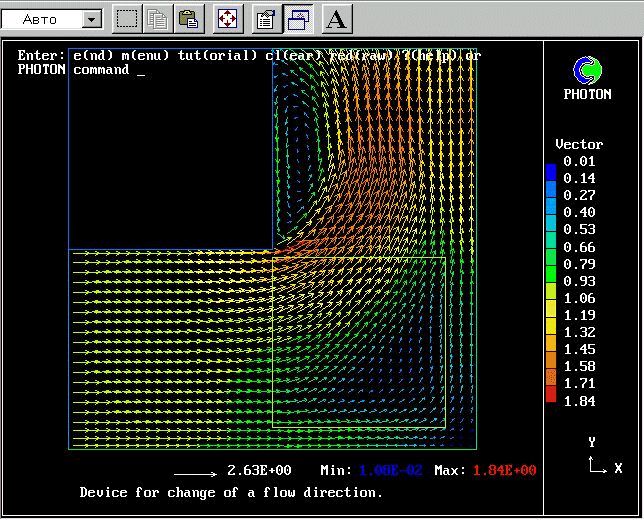Click the 'Enter:' prompt label

coord(41,55)
